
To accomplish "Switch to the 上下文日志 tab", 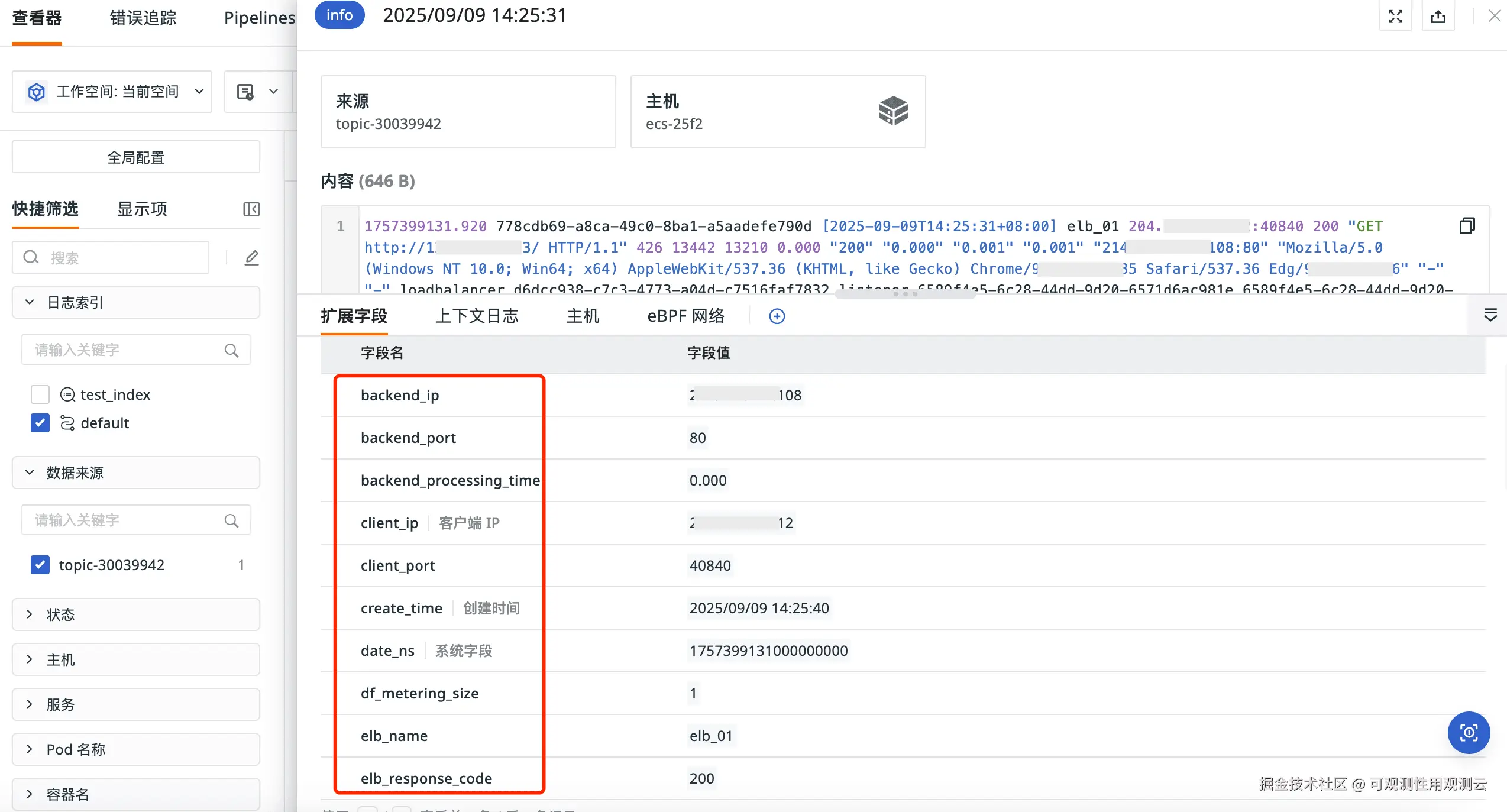I will point(476,316).
